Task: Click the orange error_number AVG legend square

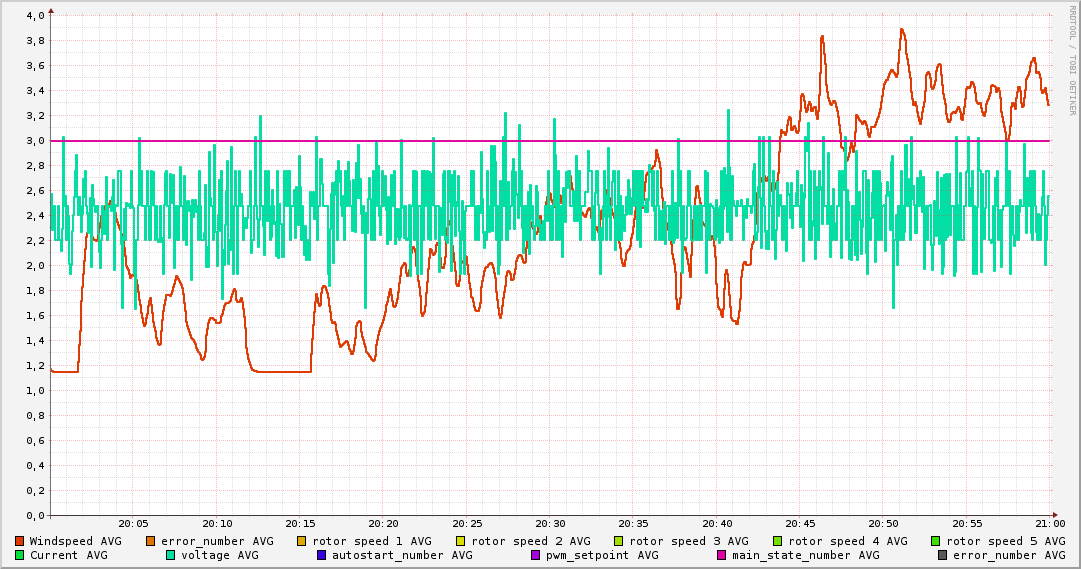Action: pos(151,541)
